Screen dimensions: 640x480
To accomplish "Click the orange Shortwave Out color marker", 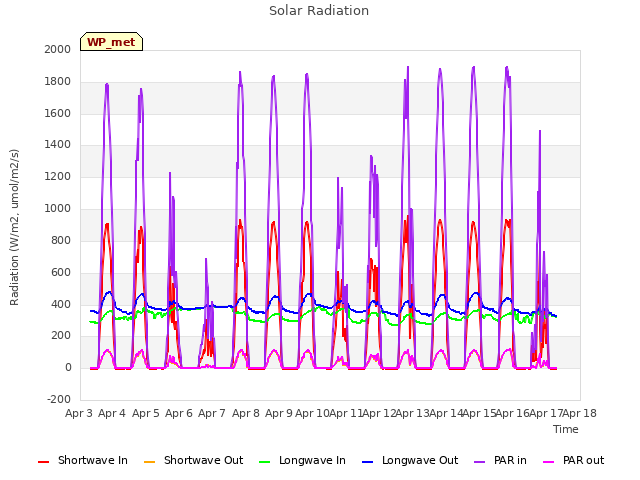I will (x=150, y=462).
